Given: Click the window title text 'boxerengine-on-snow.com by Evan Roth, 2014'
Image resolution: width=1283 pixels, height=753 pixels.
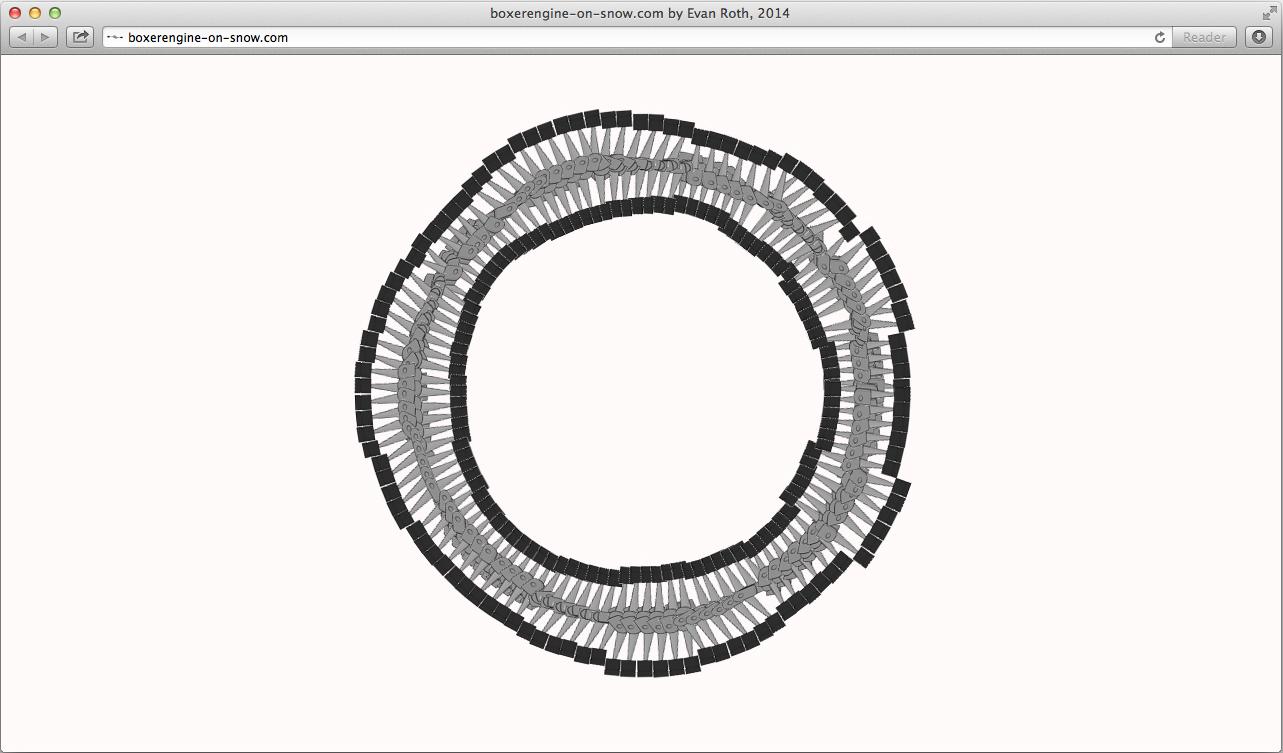Looking at the screenshot, I should [640, 13].
